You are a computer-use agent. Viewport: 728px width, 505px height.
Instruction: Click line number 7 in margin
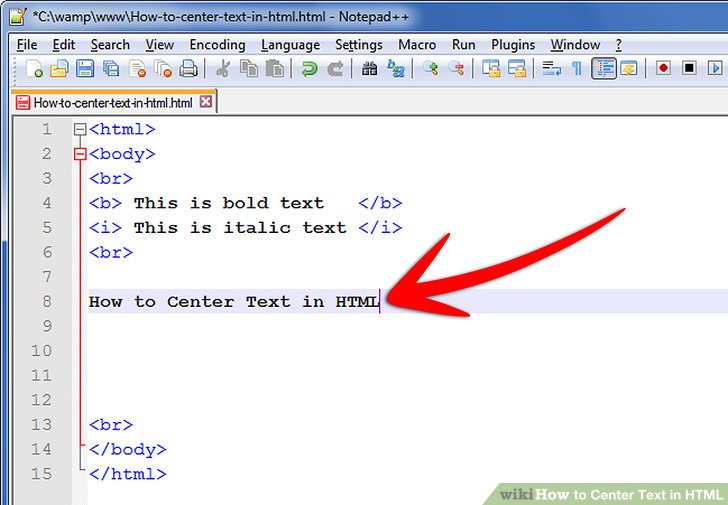47,277
